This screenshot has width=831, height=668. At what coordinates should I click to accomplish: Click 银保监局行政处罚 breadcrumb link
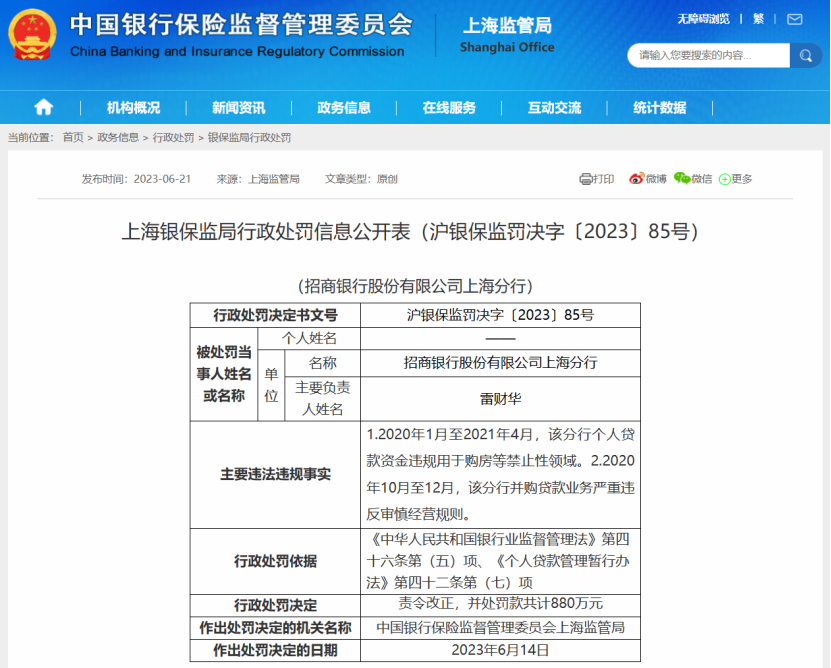click(x=249, y=138)
